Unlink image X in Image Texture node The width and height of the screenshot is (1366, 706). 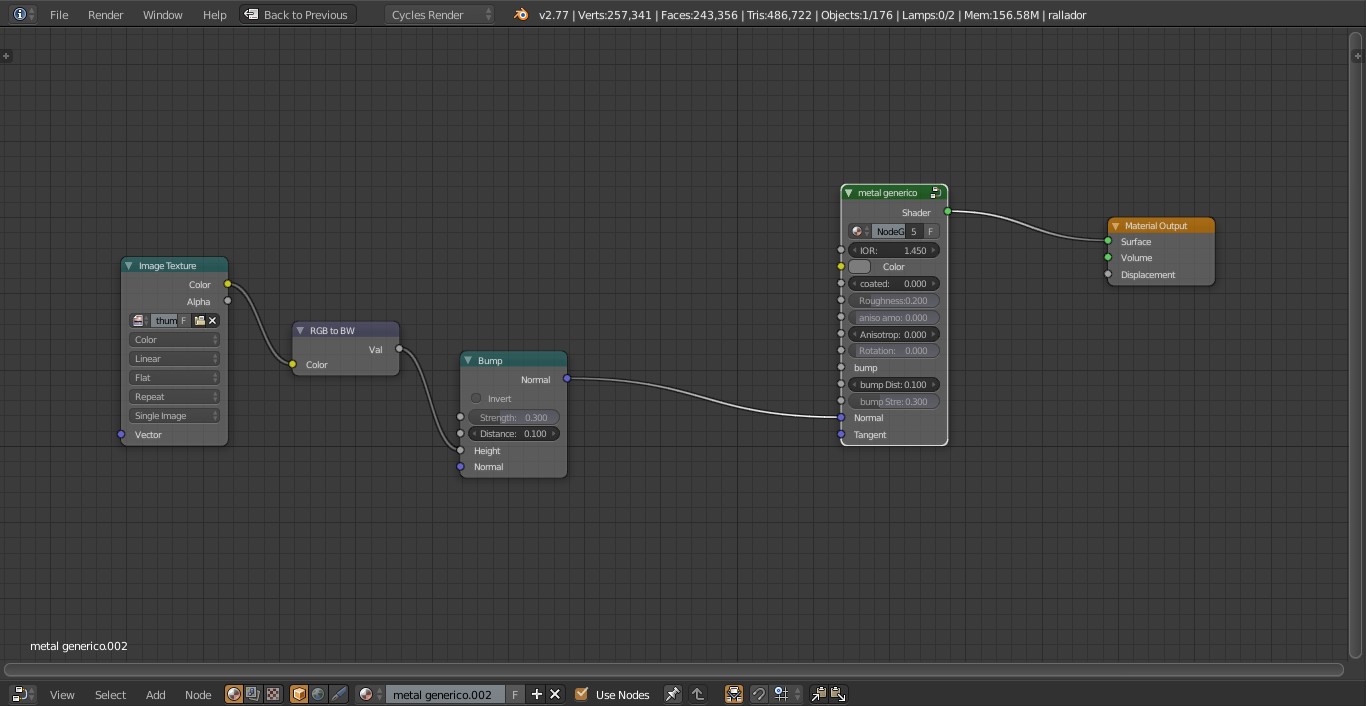tap(212, 321)
